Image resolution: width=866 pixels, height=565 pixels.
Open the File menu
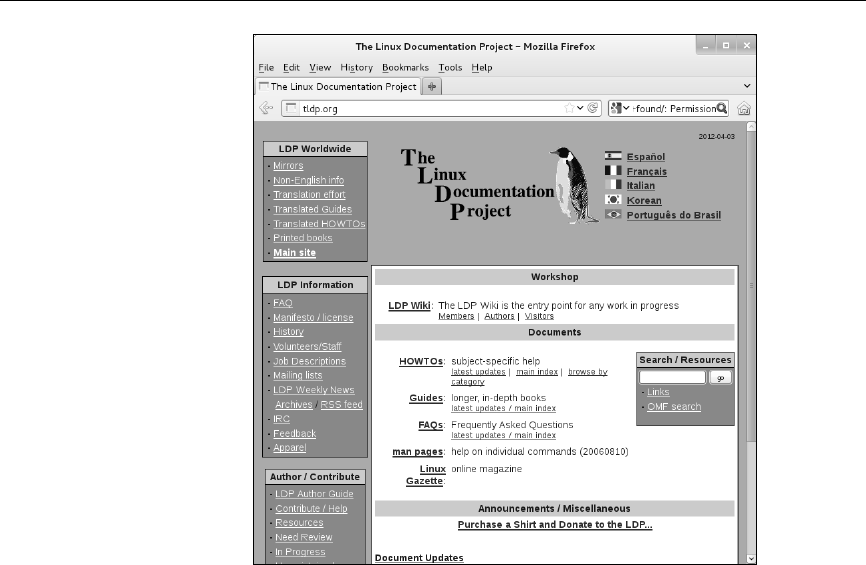point(266,67)
